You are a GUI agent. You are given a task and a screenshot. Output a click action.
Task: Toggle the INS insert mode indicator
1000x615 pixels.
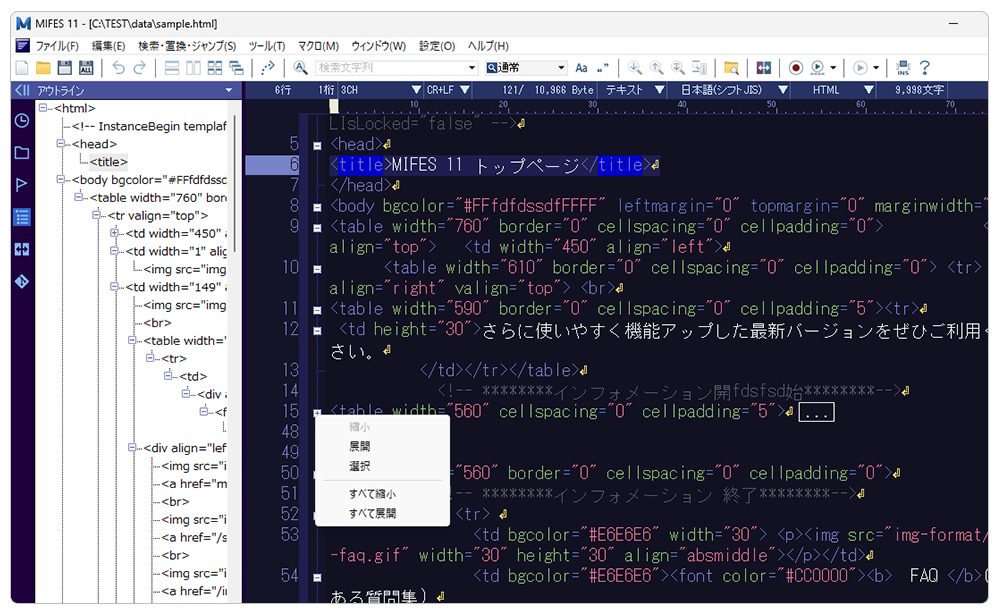903,68
